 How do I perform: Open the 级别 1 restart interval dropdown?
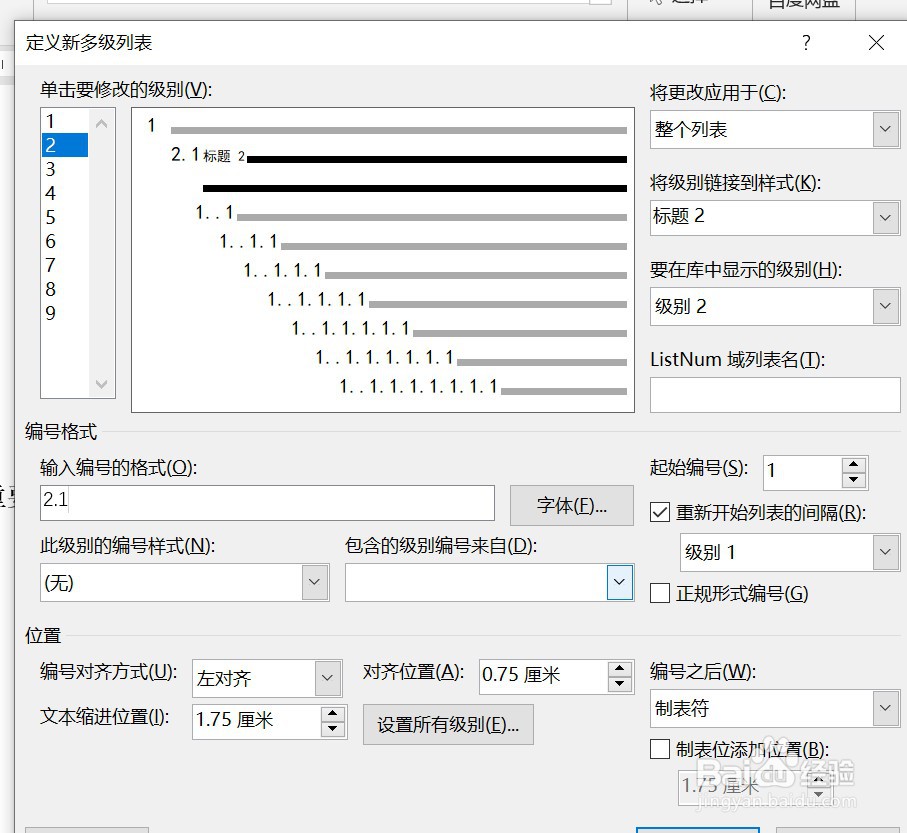(x=885, y=552)
